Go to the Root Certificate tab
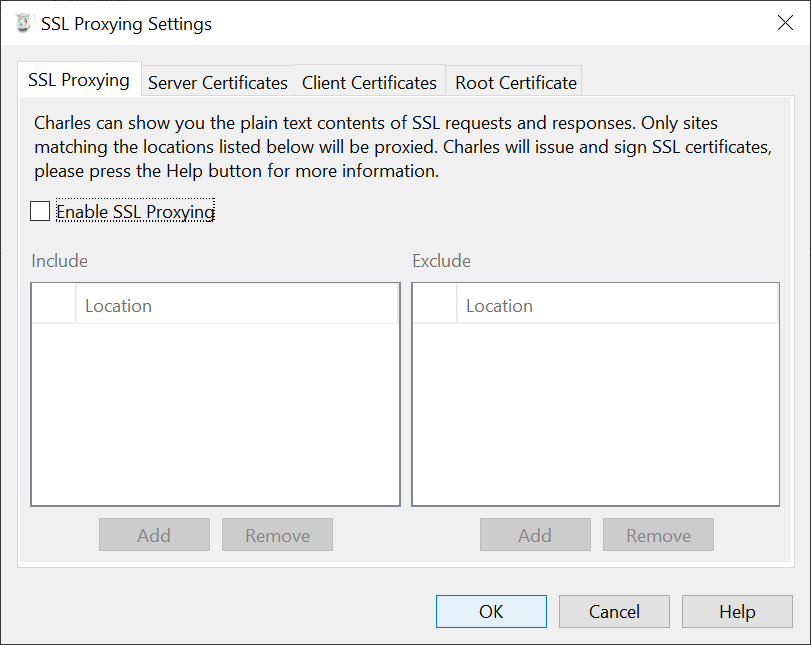This screenshot has height=645, width=811. pyautogui.click(x=516, y=83)
